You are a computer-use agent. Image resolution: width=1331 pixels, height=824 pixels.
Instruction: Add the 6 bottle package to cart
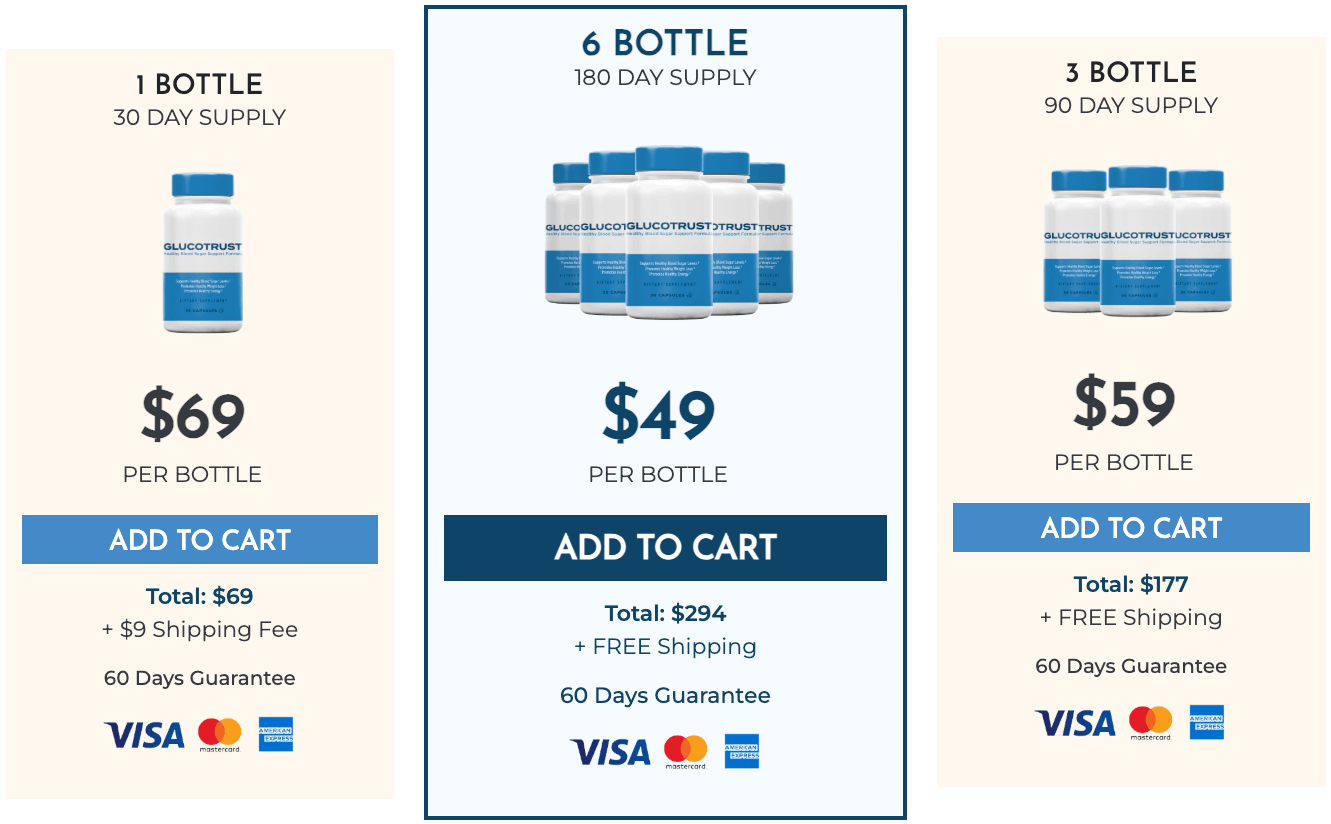pyautogui.click(x=665, y=548)
